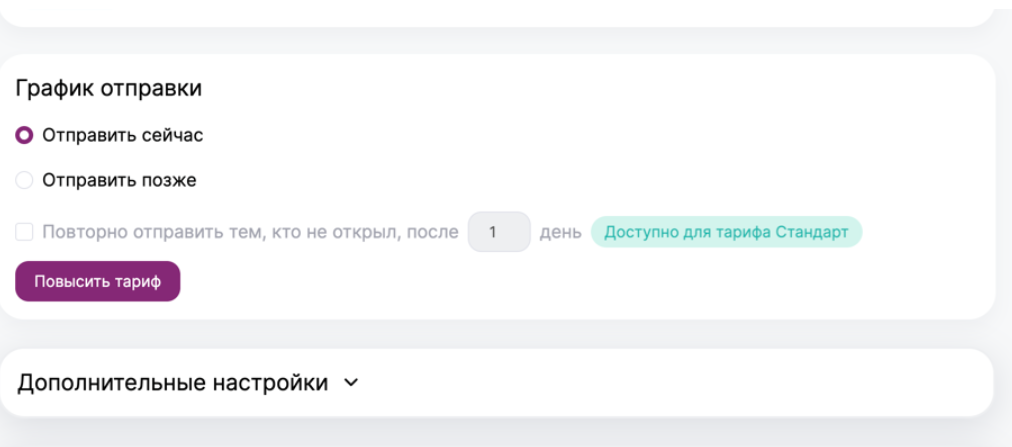
Task: Open the "Дополнительные настройки" section title
Action: (173, 383)
